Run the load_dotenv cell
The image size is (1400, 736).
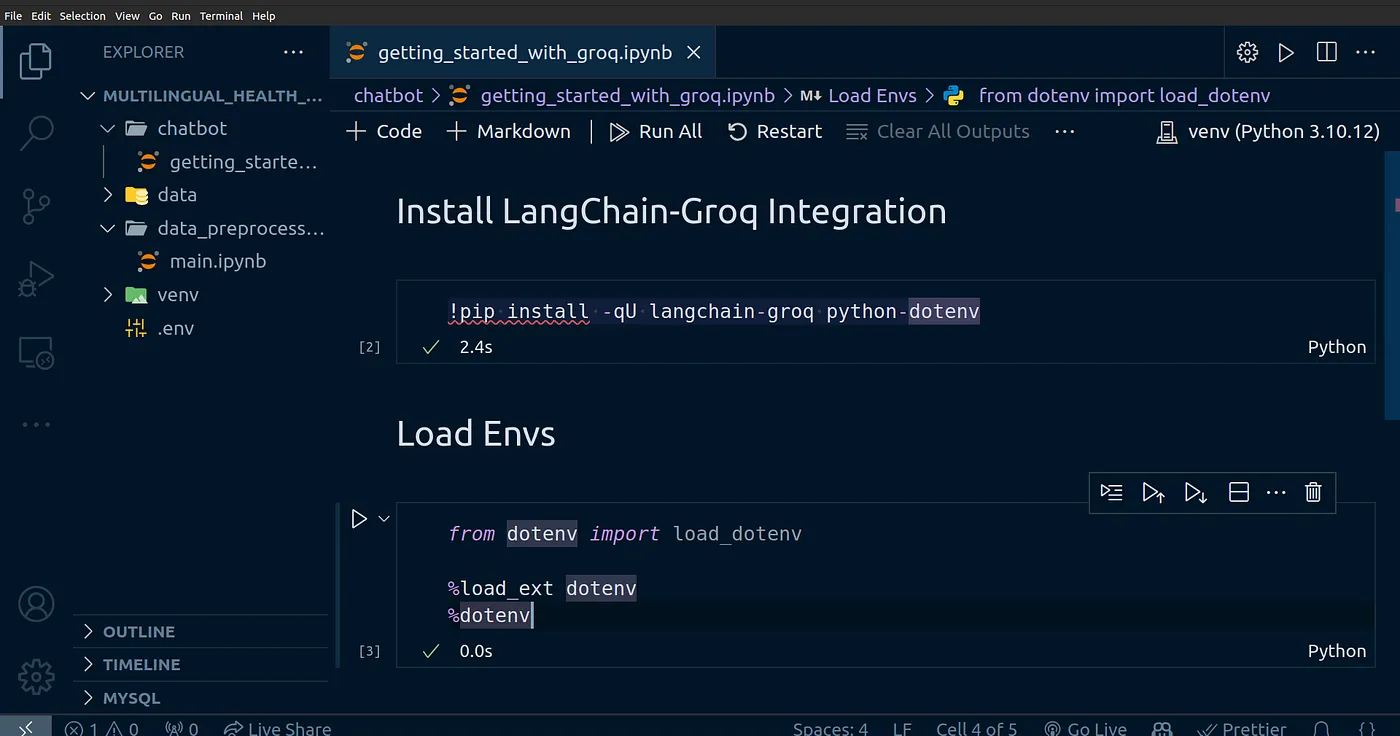359,519
